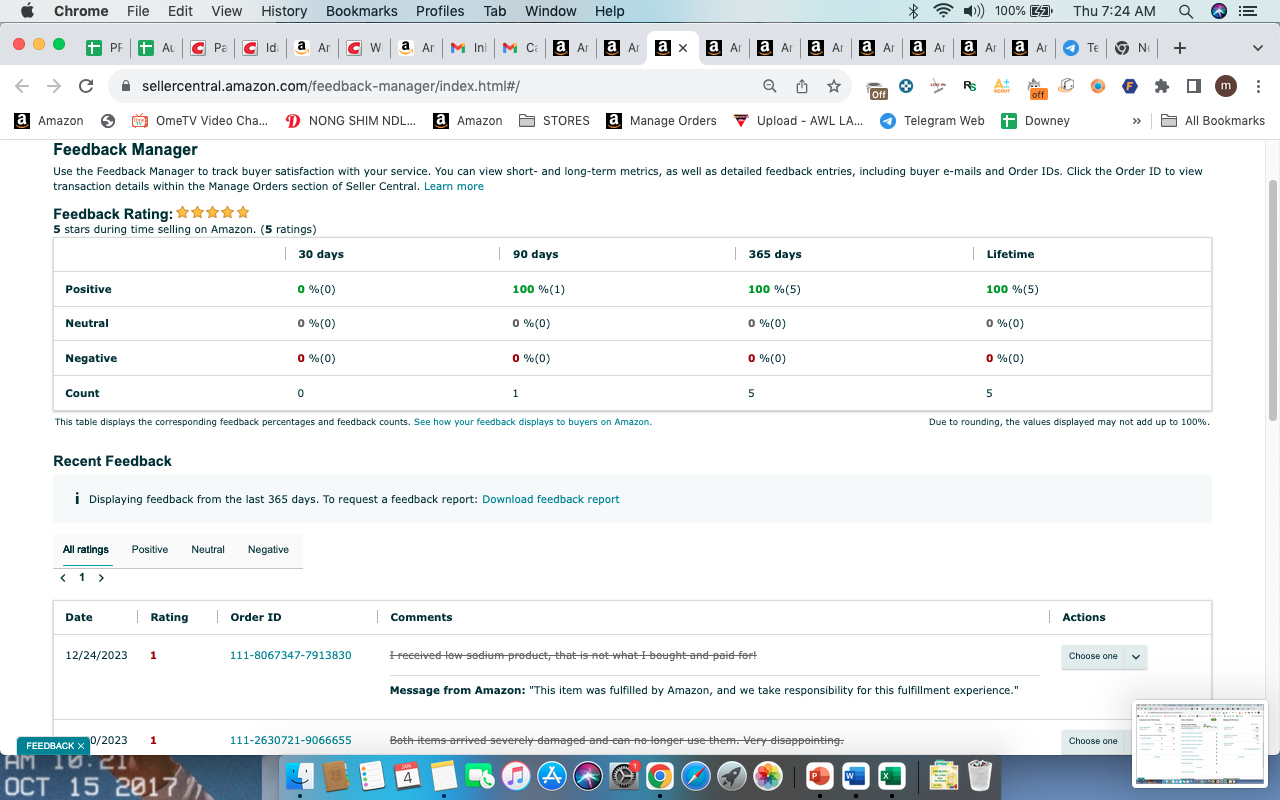1280x800 pixels.
Task: Open Choose one dropdown for the 12/24/2023 feedback
Action: [1104, 656]
